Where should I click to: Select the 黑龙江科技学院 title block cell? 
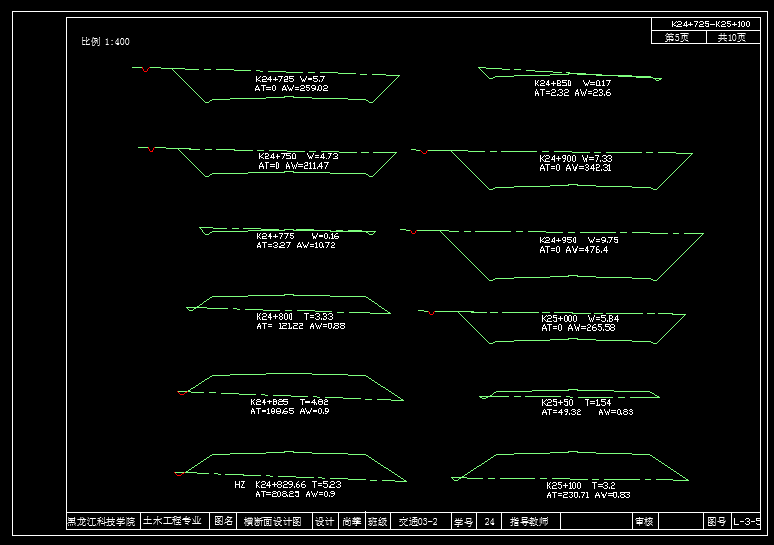[101, 521]
